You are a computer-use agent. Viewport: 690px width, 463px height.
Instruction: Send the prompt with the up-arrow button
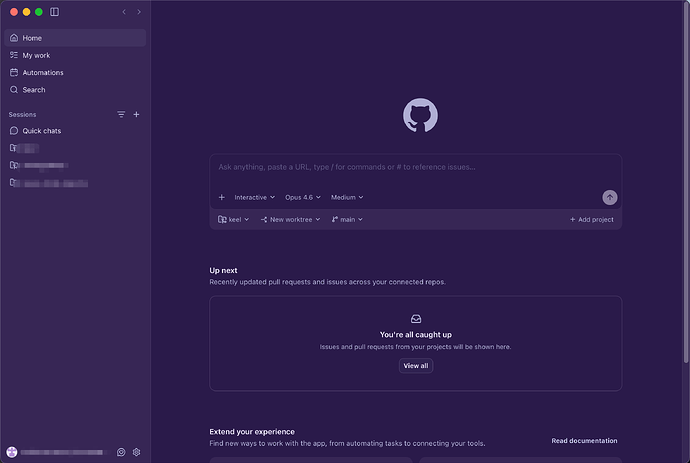pyautogui.click(x=609, y=197)
